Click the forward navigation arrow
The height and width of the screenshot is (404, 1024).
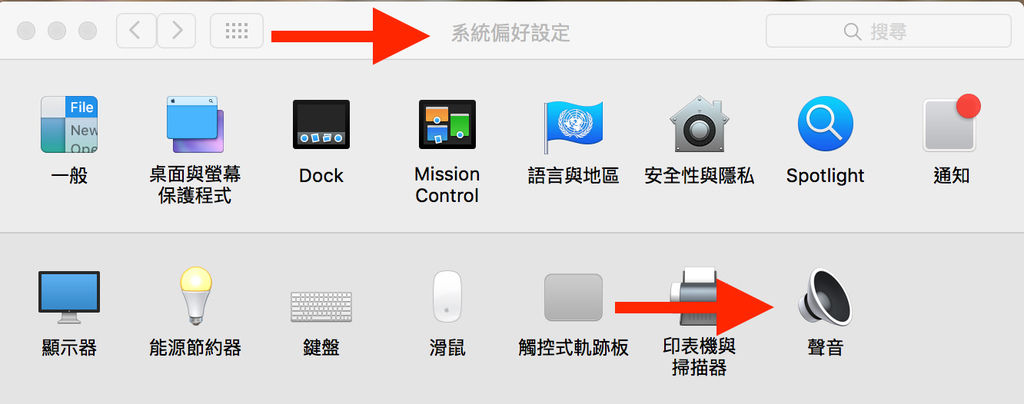point(176,31)
